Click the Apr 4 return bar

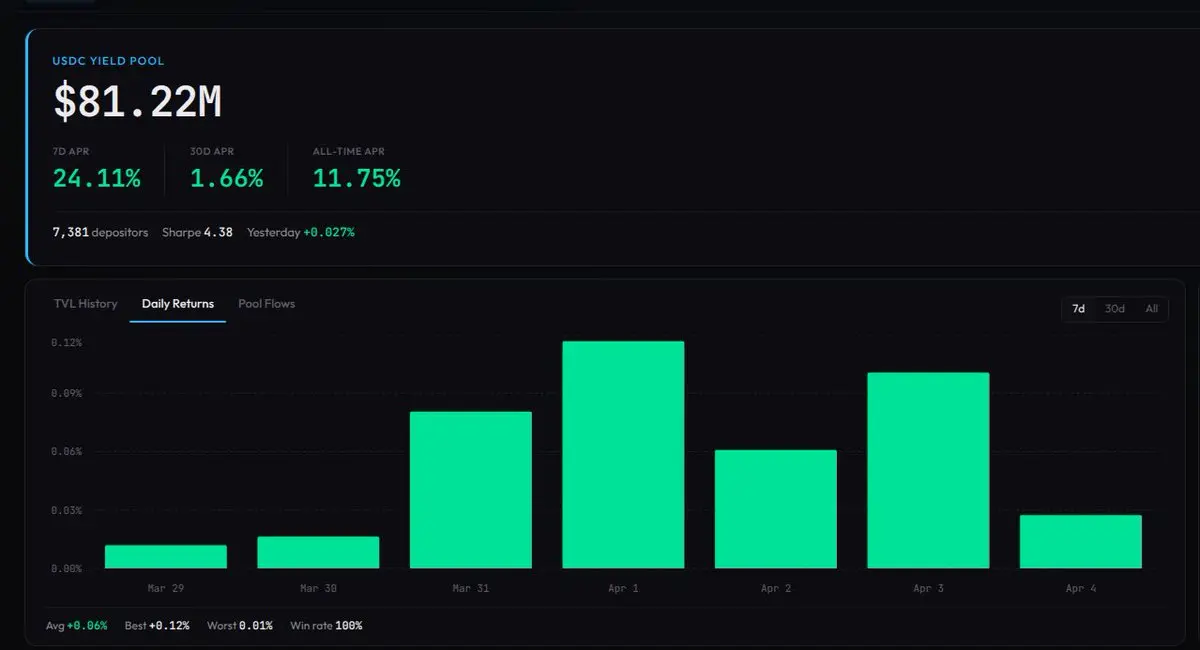click(x=1081, y=542)
